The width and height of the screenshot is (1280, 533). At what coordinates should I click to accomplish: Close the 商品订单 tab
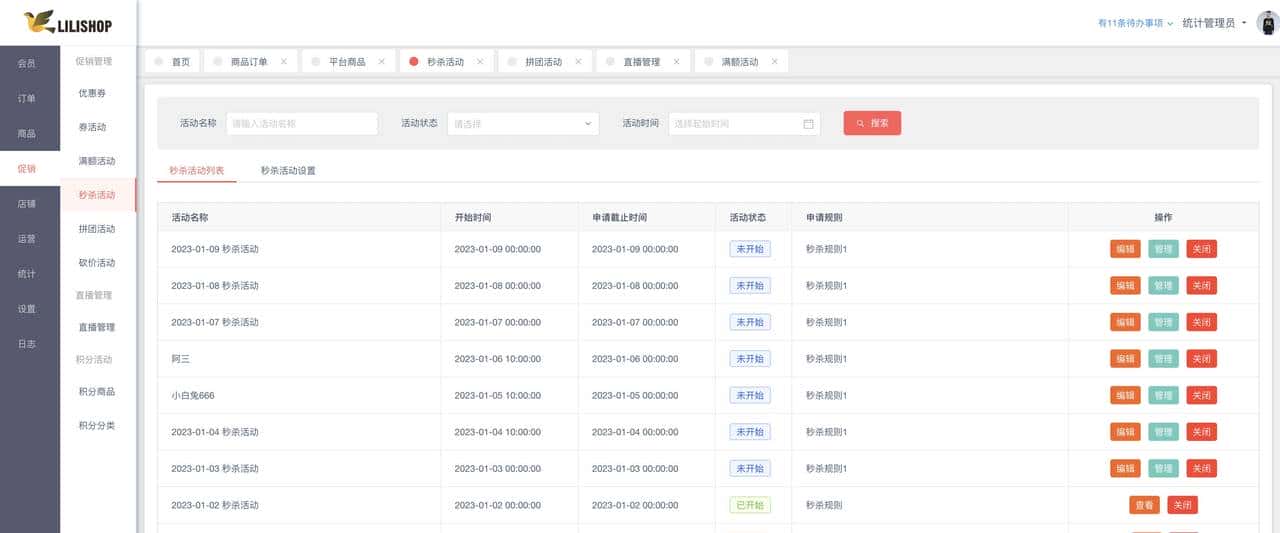click(283, 61)
